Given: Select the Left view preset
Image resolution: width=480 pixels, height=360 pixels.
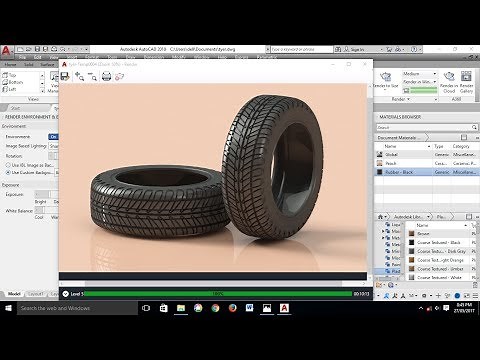Looking at the screenshot, I should point(9,89).
